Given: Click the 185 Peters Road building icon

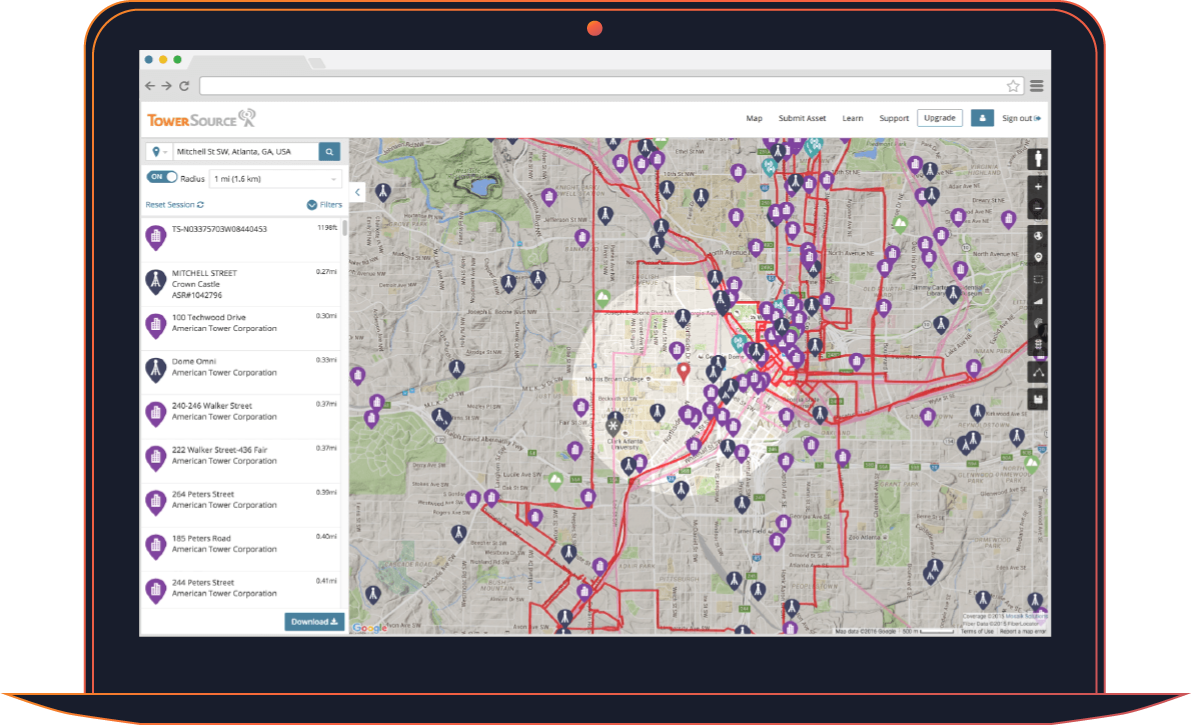Looking at the screenshot, I should pyautogui.click(x=156, y=547).
